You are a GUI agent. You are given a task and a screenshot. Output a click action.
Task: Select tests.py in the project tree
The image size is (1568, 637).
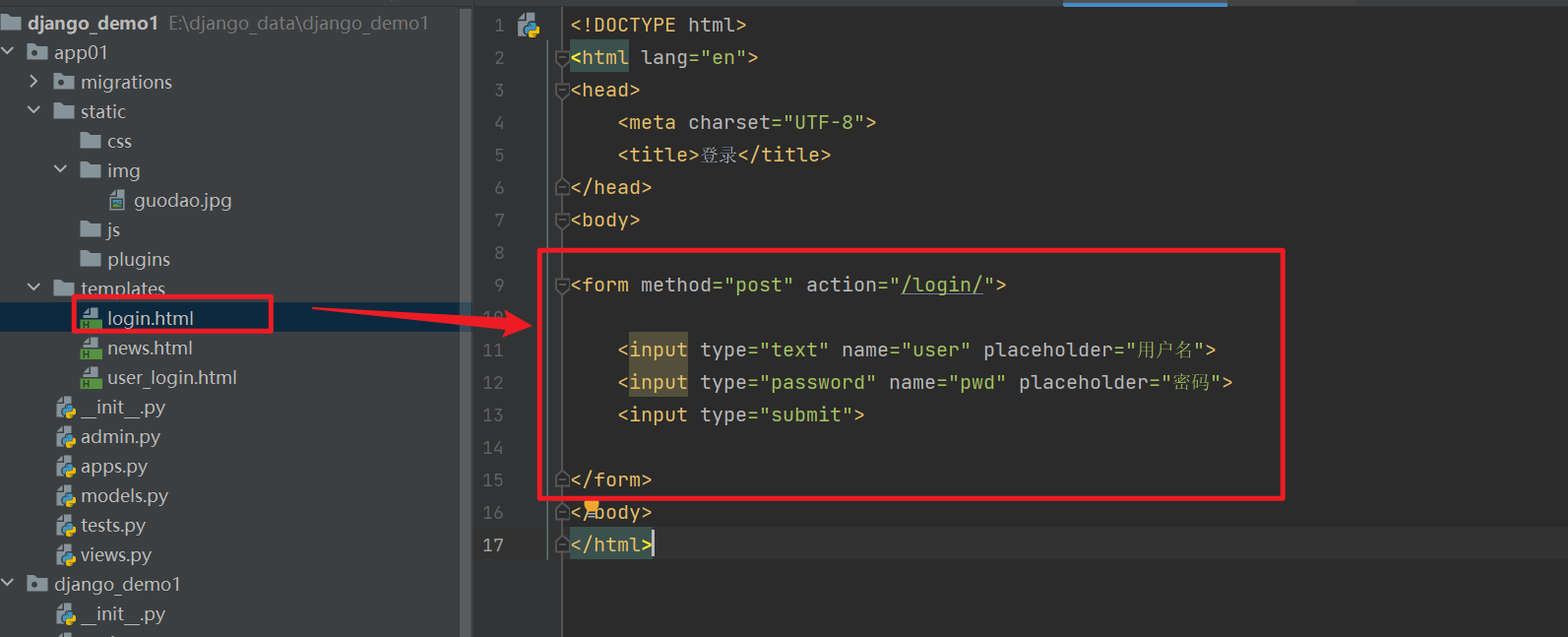[112, 526]
